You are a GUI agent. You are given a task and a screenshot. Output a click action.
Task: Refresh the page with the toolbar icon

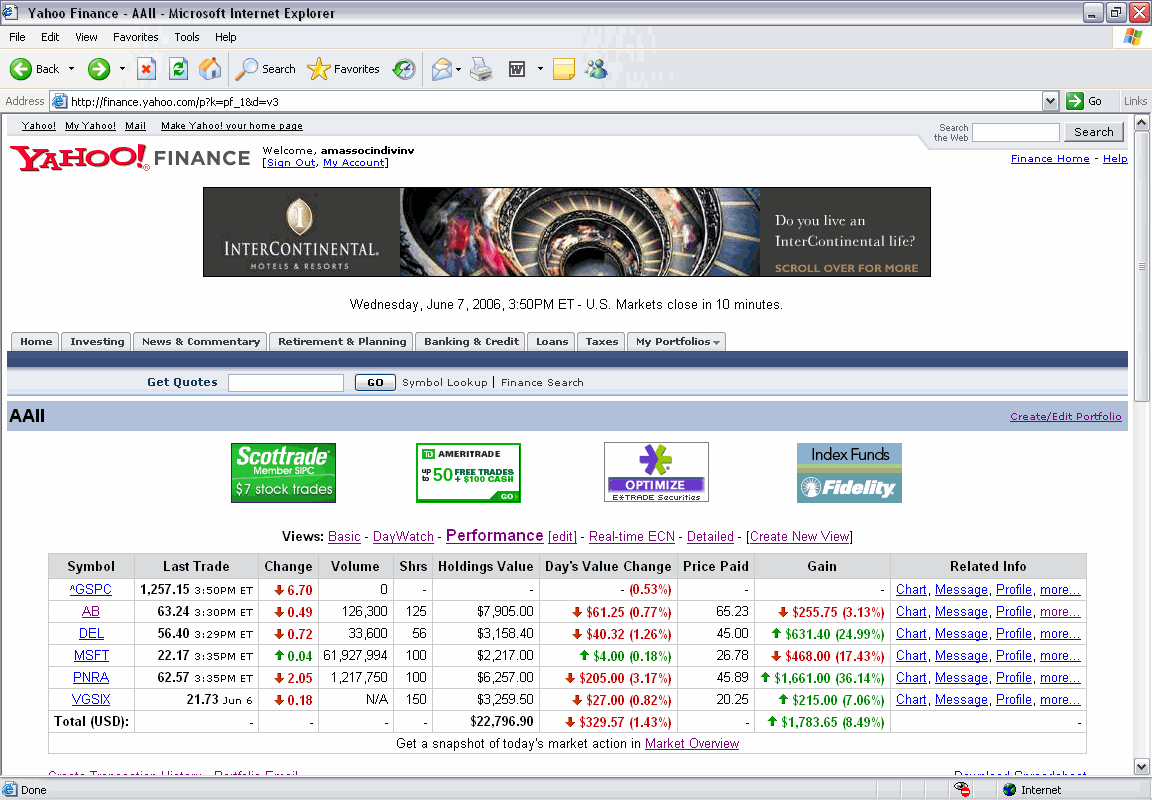[178, 69]
